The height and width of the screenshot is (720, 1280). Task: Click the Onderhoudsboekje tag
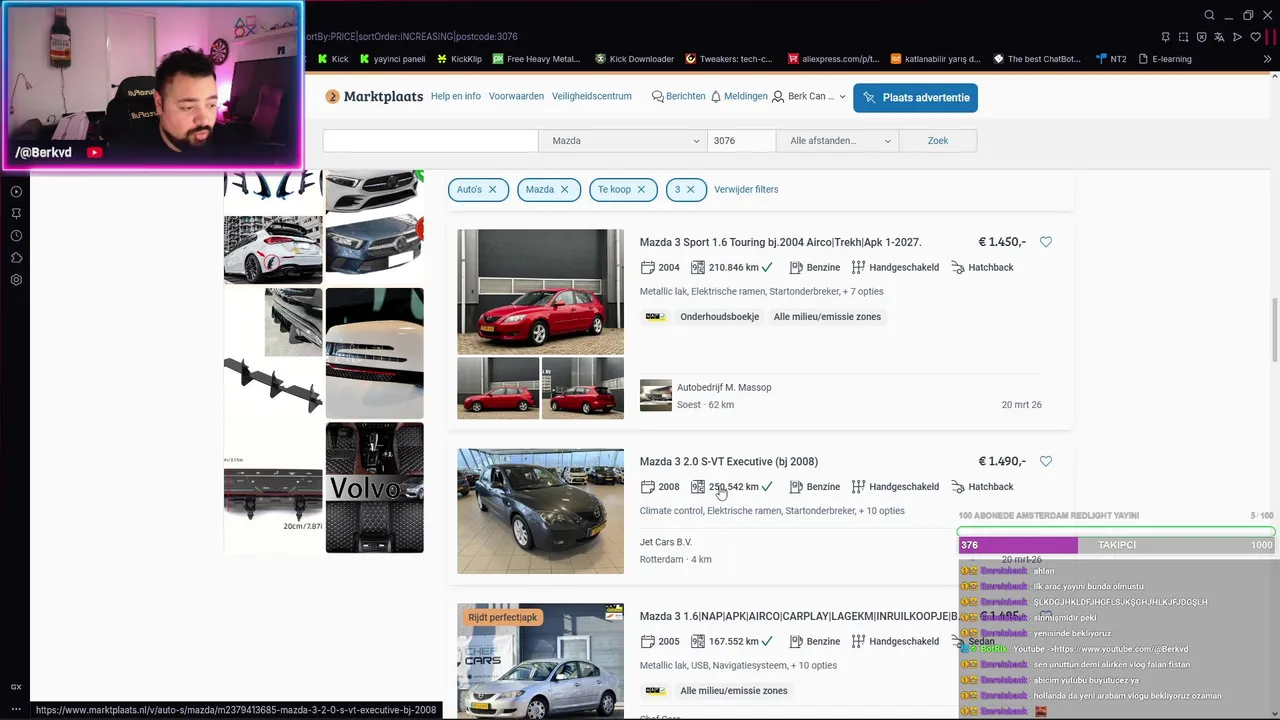click(x=719, y=317)
